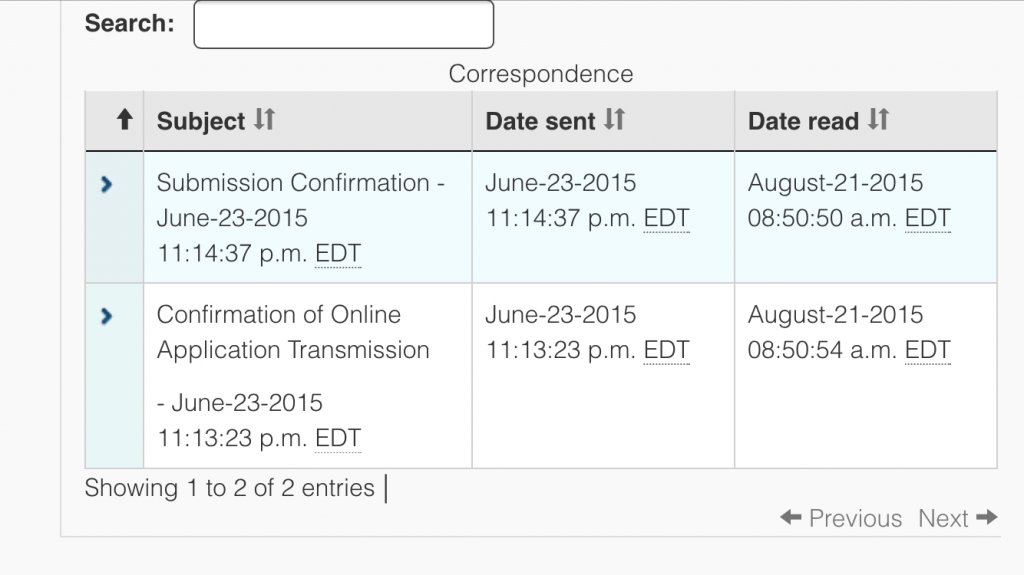1024x575 pixels.
Task: Click the Search input field
Action: click(x=344, y=24)
